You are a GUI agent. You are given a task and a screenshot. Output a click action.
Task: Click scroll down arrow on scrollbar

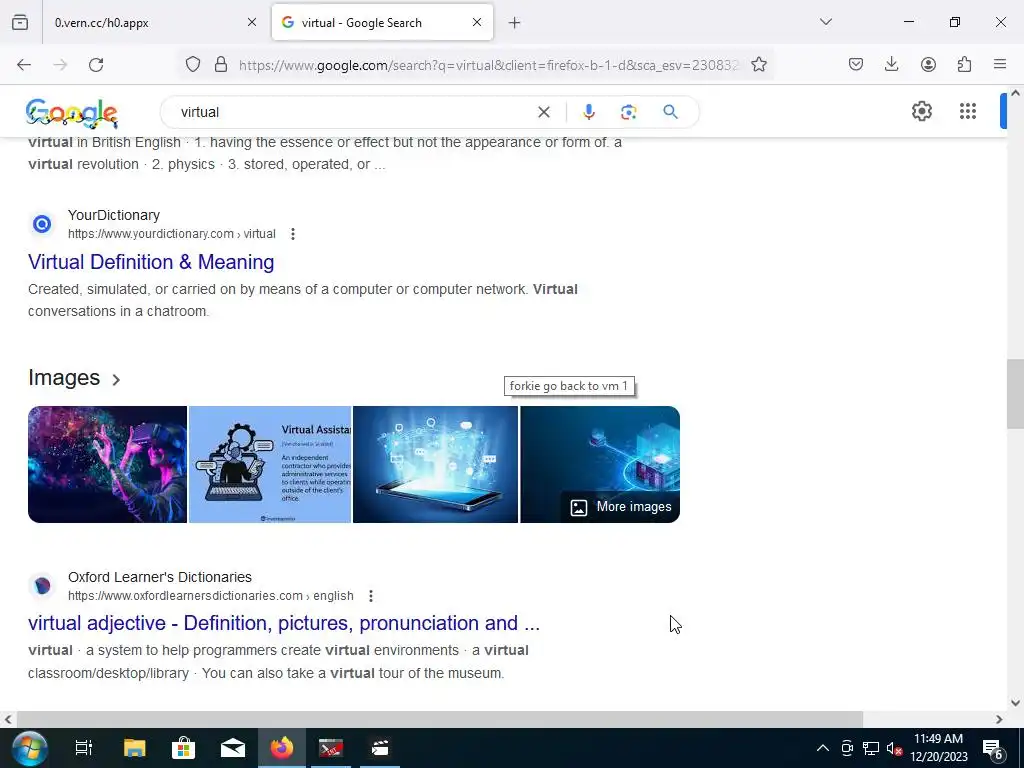point(1015,703)
